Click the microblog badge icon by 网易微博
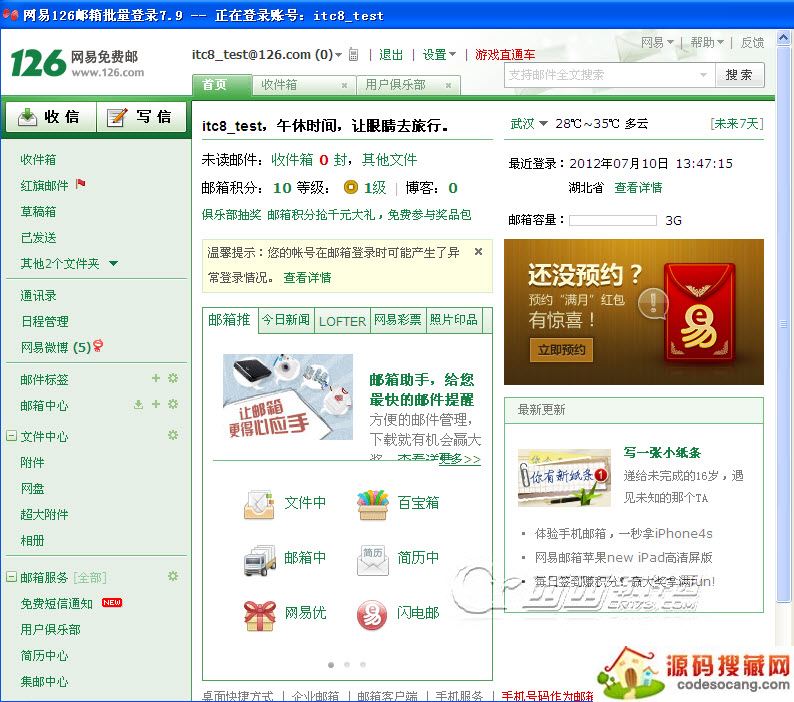 [x=98, y=346]
